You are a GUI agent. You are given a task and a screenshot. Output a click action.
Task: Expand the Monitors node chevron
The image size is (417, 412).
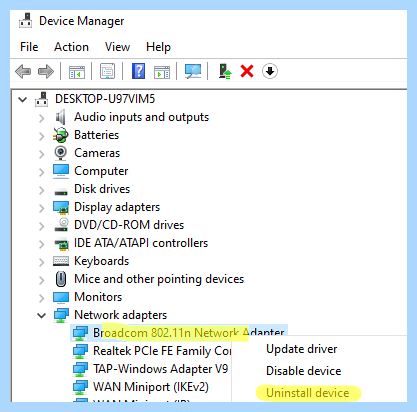tap(41, 298)
